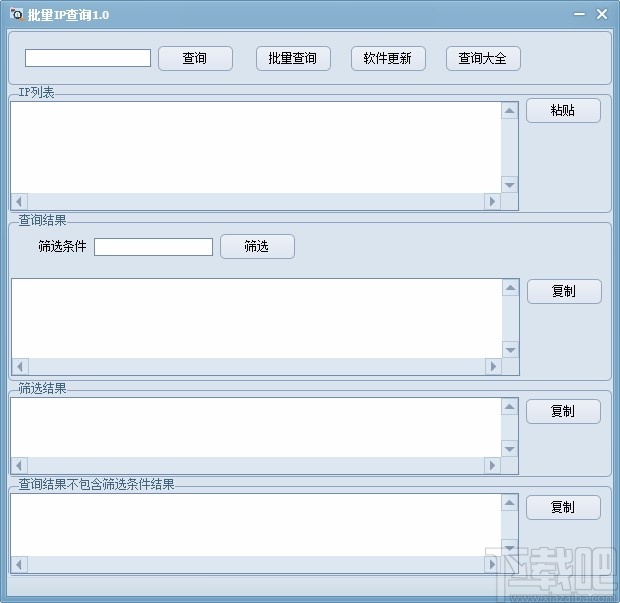Click inside the 筛选结果 text area

click(256, 427)
